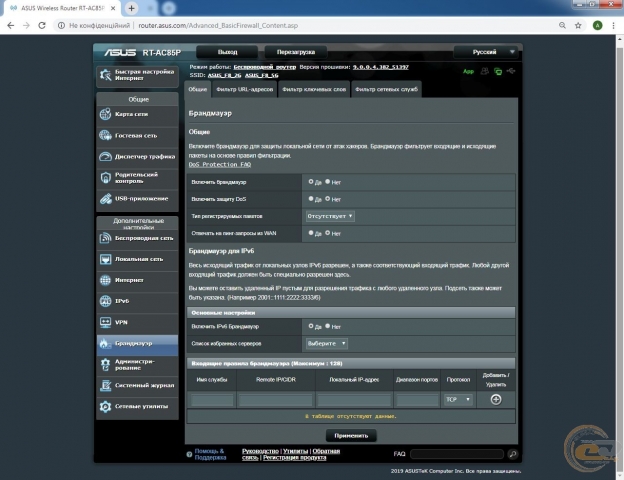Open Регистрация продукта link in footer

[x=294, y=458]
